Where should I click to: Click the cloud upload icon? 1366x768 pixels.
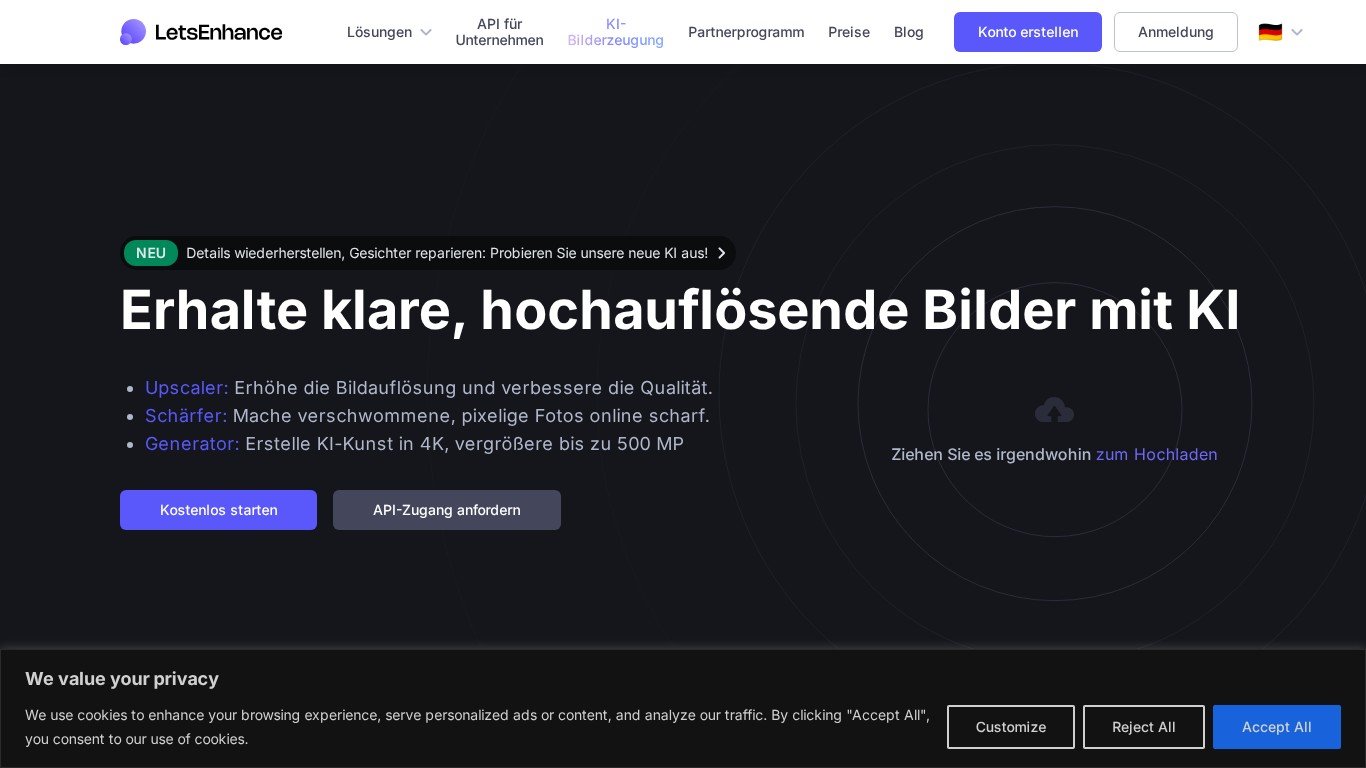click(1054, 410)
